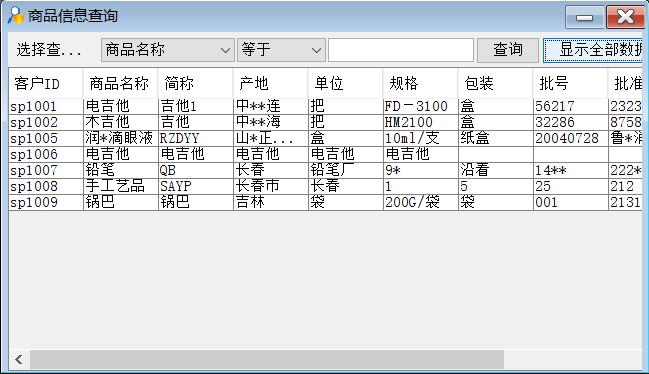The image size is (649, 374).
Task: Select the sp1005 row ID cell
Action: point(46,138)
